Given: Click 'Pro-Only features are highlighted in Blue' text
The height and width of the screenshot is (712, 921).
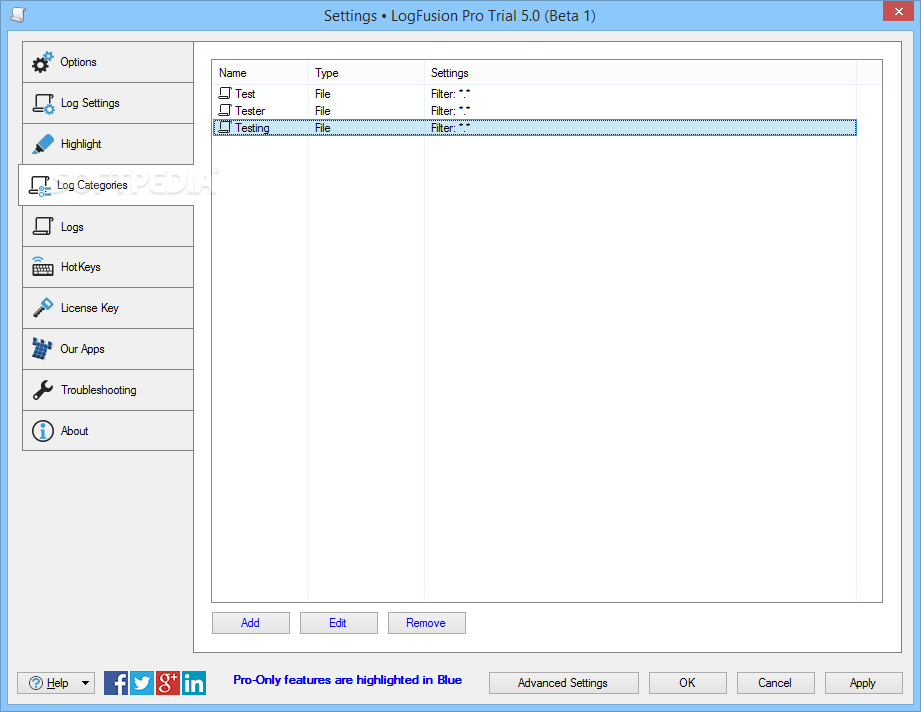Looking at the screenshot, I should (x=348, y=680).
